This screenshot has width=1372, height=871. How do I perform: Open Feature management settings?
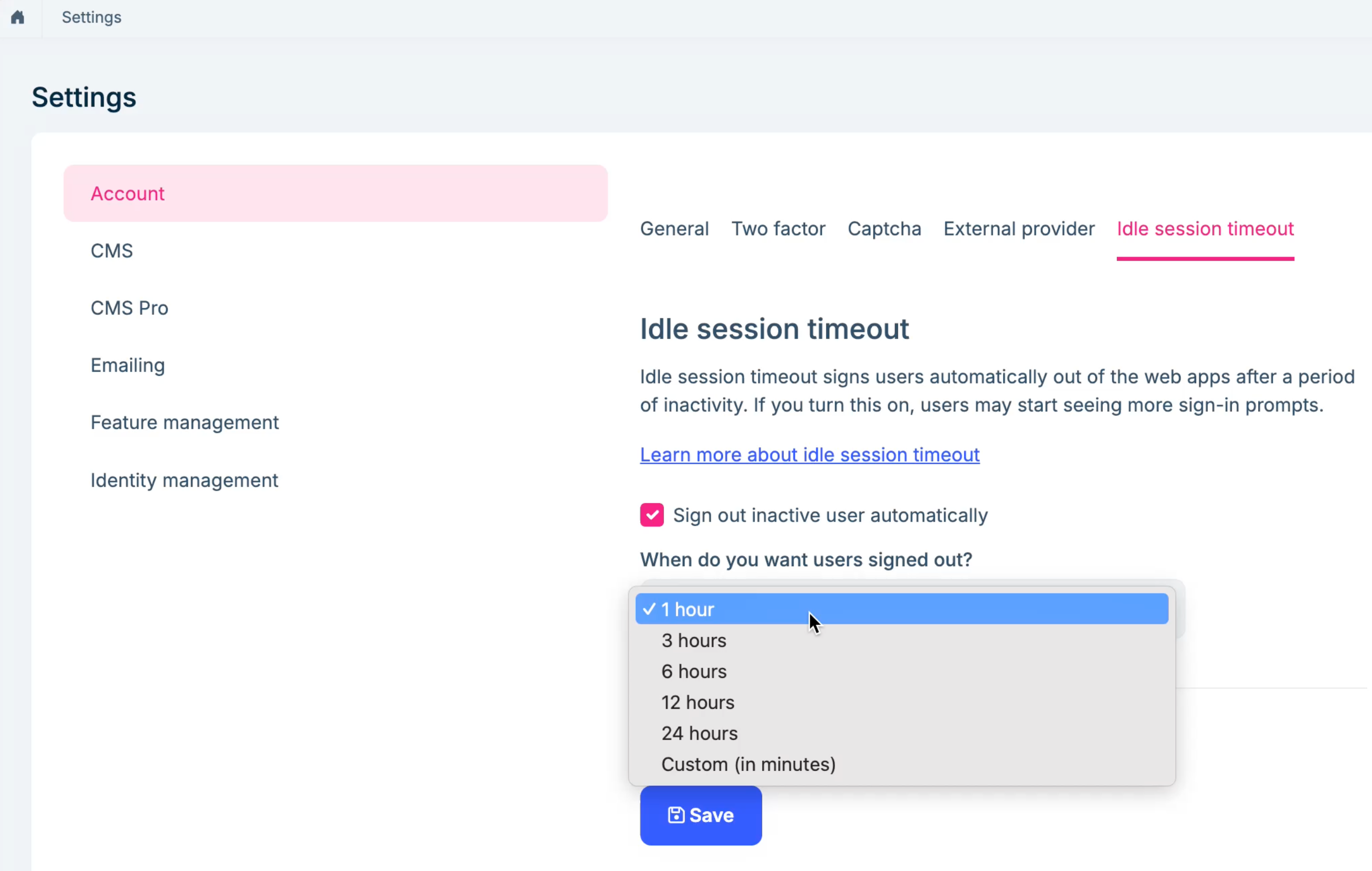coord(185,423)
